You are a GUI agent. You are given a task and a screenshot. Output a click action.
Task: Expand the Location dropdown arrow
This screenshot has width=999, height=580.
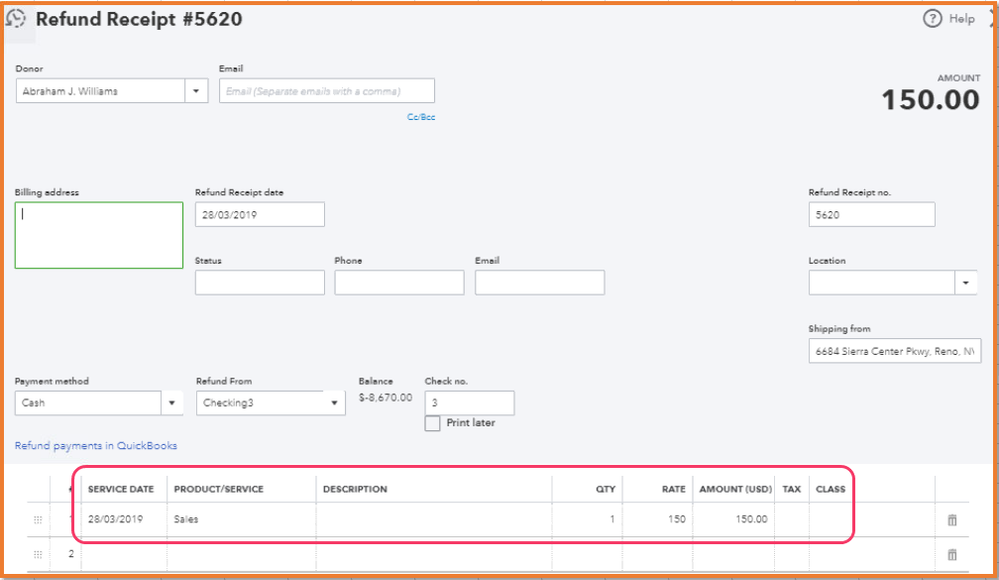tap(966, 283)
